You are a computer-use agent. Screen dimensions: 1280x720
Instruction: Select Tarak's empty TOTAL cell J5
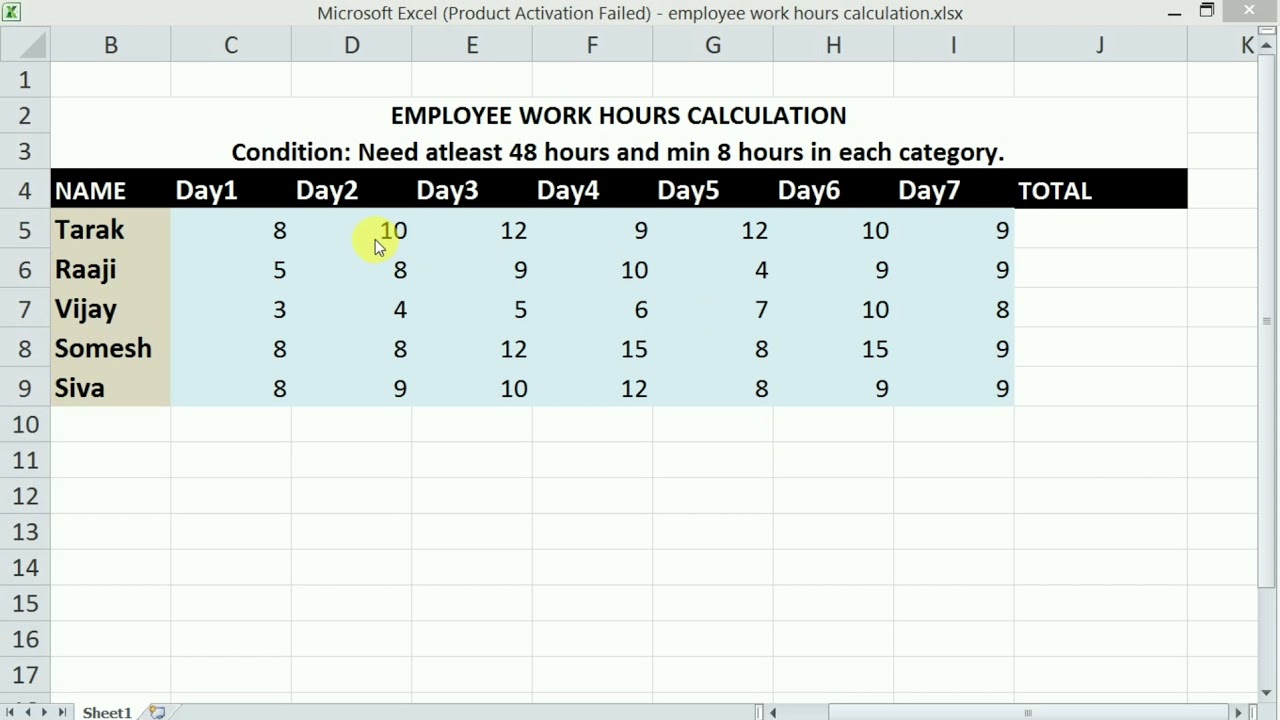(x=1101, y=230)
